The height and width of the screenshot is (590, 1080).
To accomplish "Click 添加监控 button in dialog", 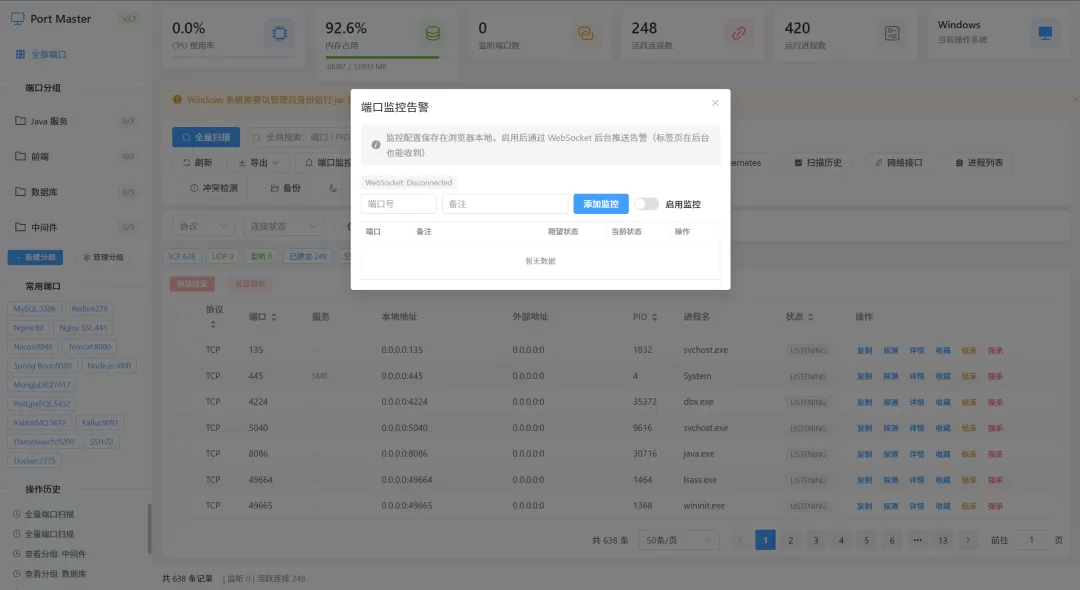I will click(601, 204).
